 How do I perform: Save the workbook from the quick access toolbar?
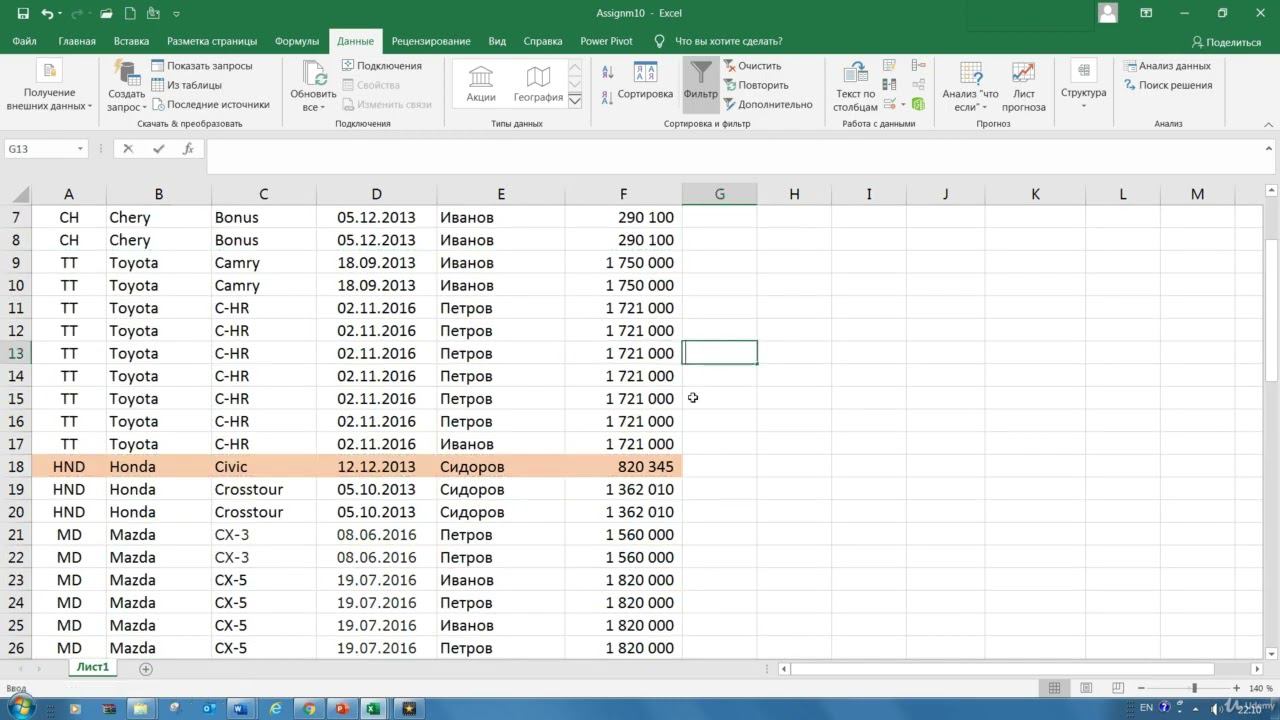coord(23,14)
